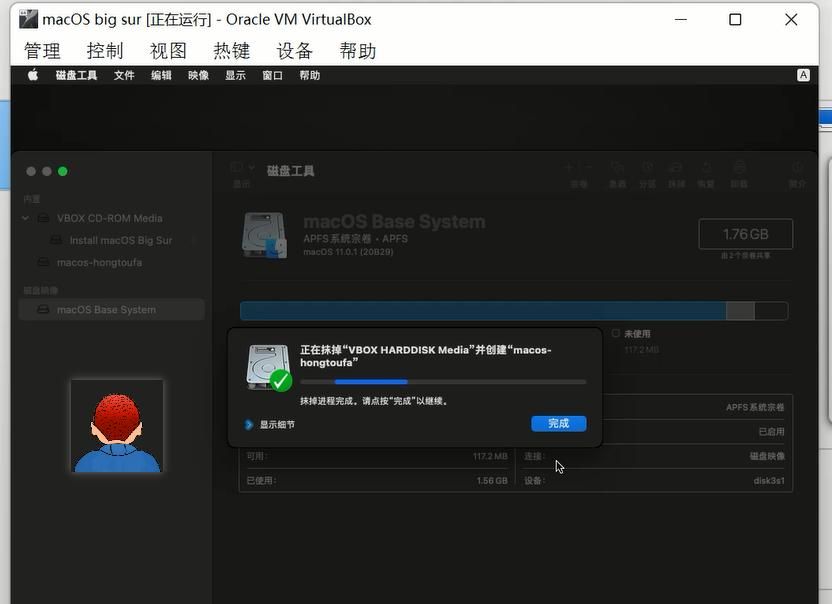Click the 急救 first aid toolbar icon
Screen dimensions: 832x604
click(x=617, y=169)
